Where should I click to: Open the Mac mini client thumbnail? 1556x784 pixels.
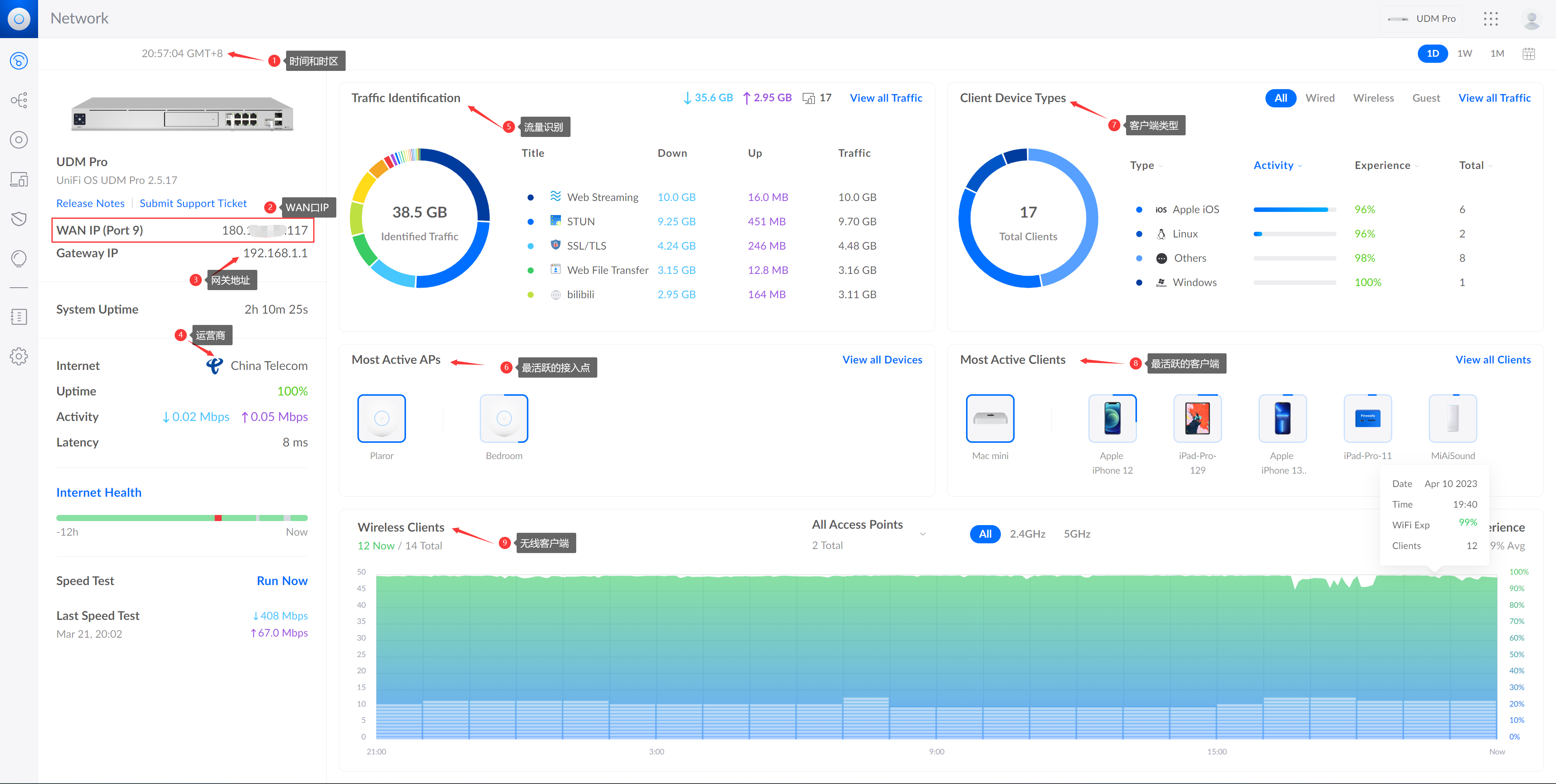(990, 419)
